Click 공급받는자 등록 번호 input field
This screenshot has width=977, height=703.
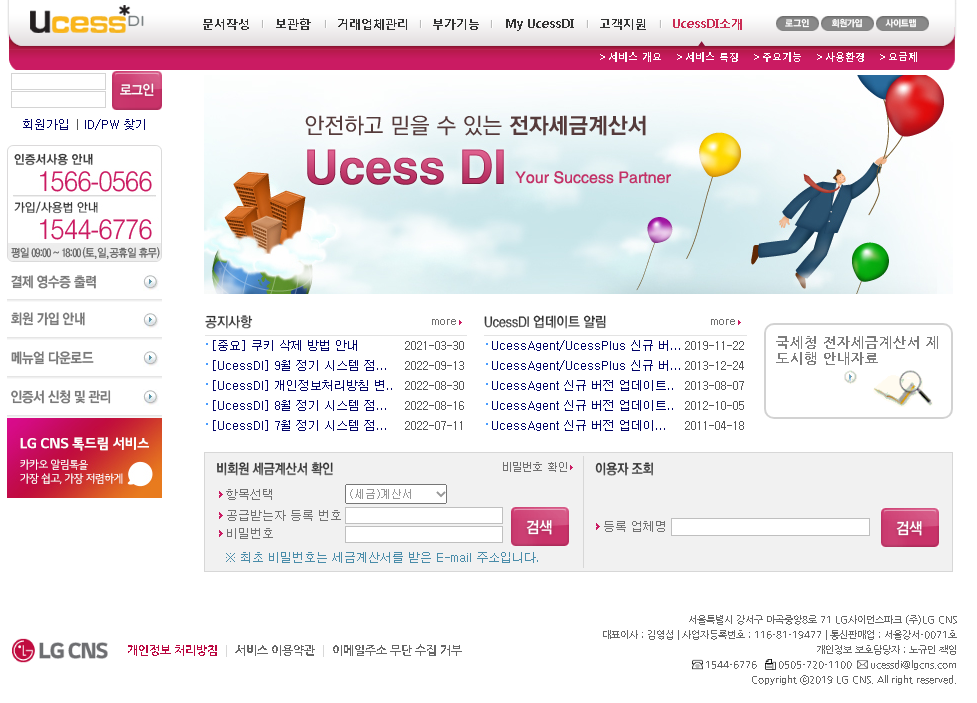point(424,515)
